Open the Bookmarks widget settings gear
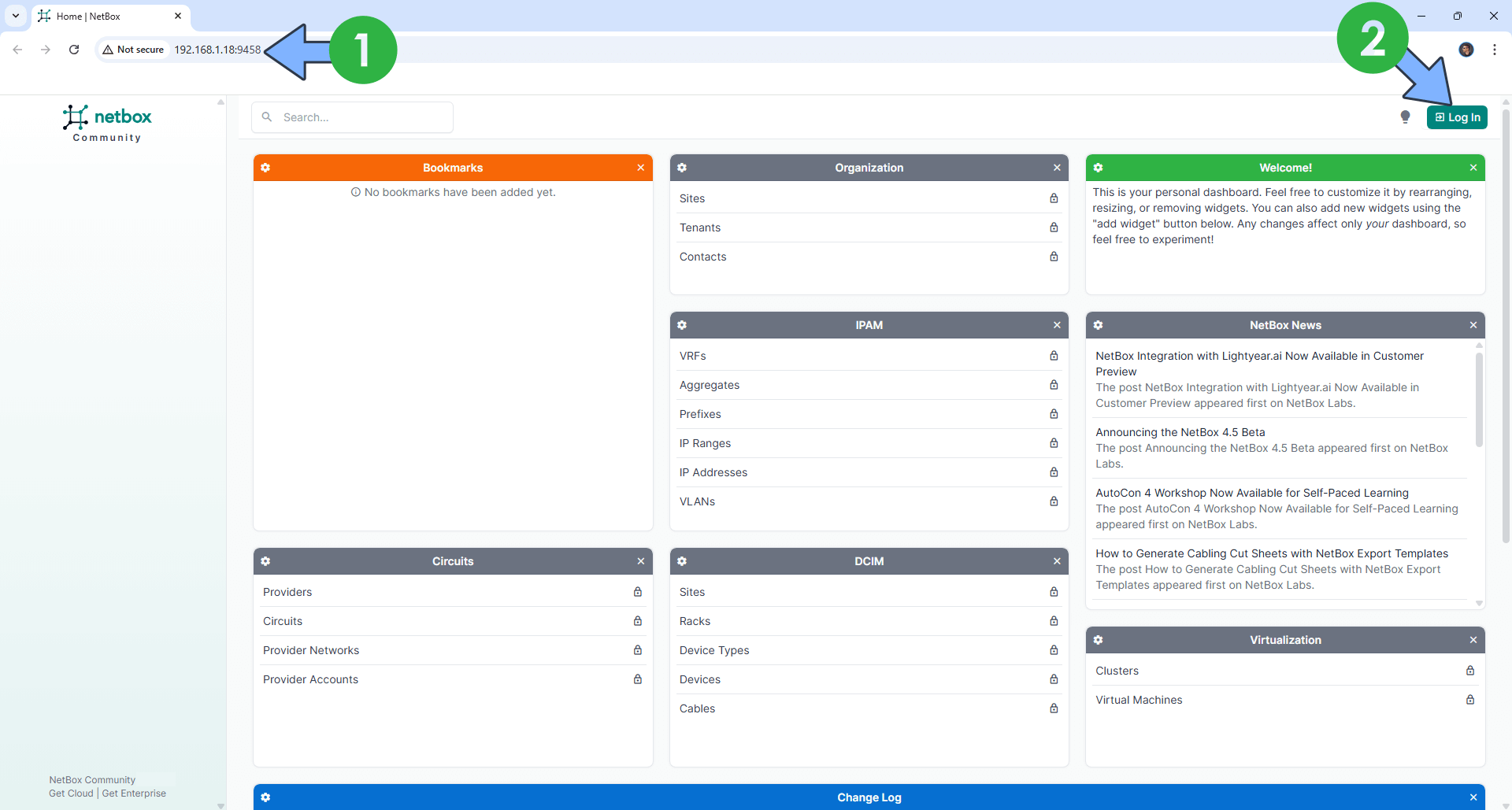1512x810 pixels. pyautogui.click(x=266, y=168)
